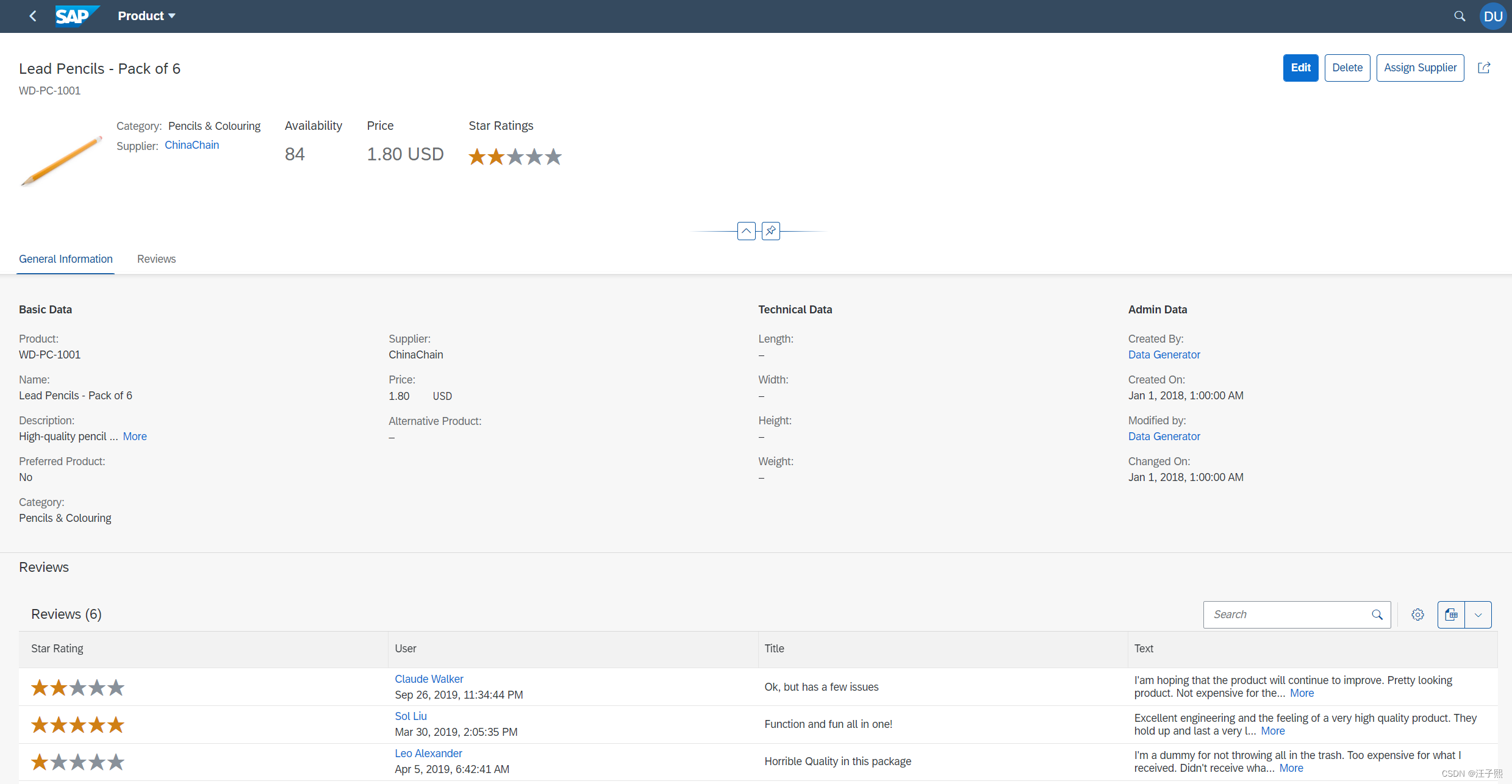This screenshot has height=784, width=1512.
Task: Select the General Information tab
Action: coord(66,259)
